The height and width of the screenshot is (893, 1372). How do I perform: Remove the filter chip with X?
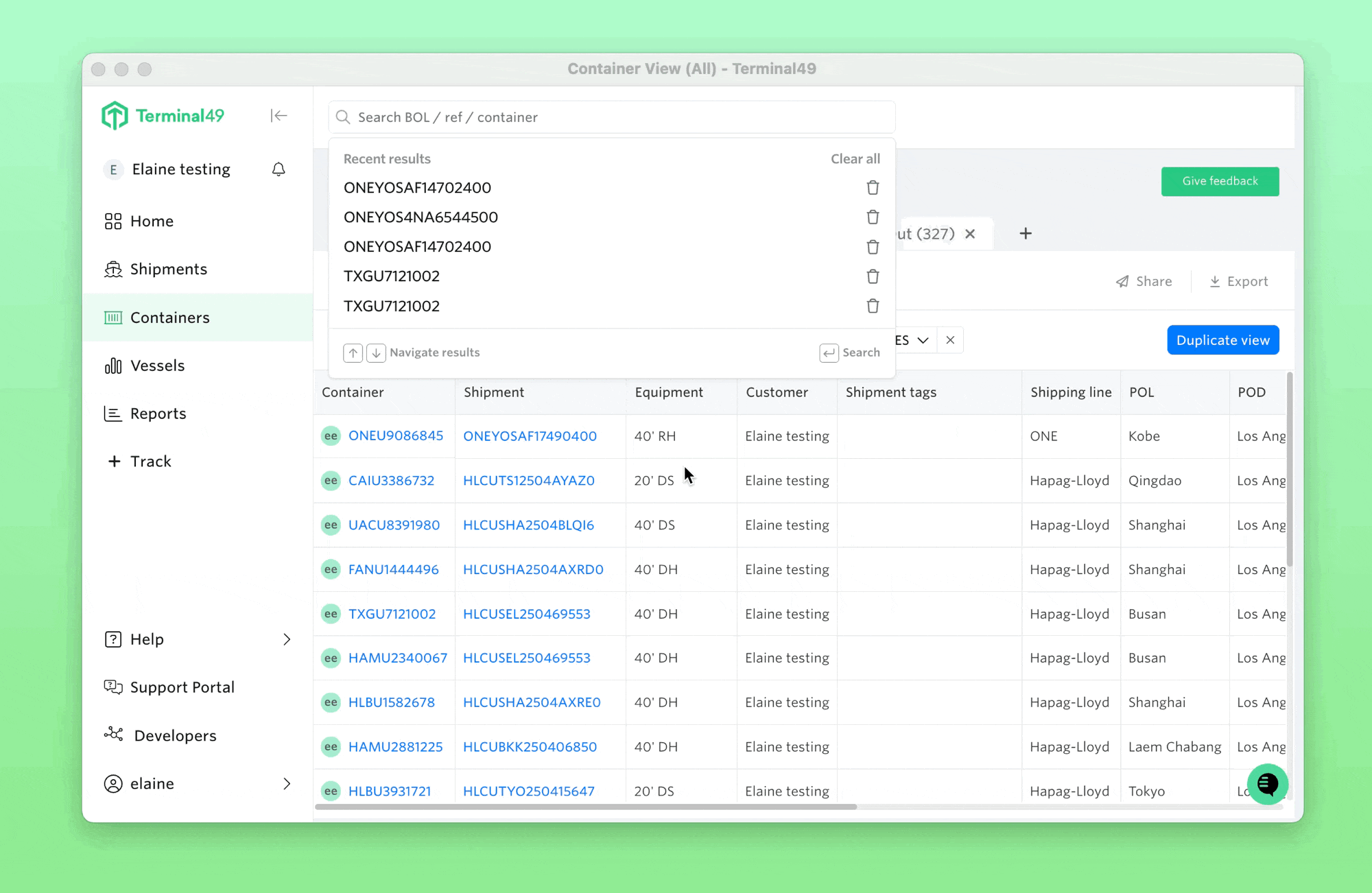[950, 340]
